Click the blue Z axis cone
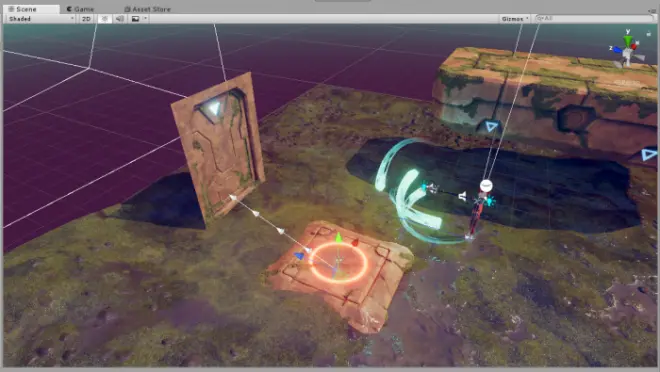The image size is (660, 372). [617, 50]
